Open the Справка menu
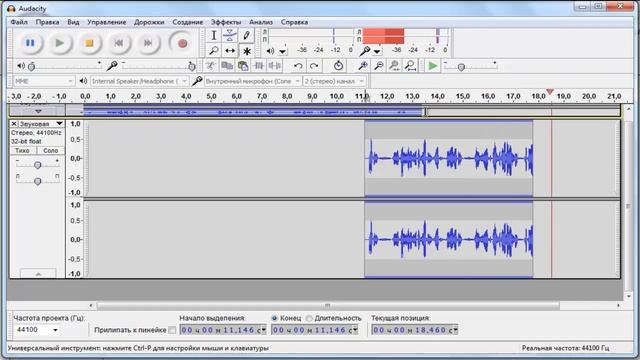 coord(294,22)
